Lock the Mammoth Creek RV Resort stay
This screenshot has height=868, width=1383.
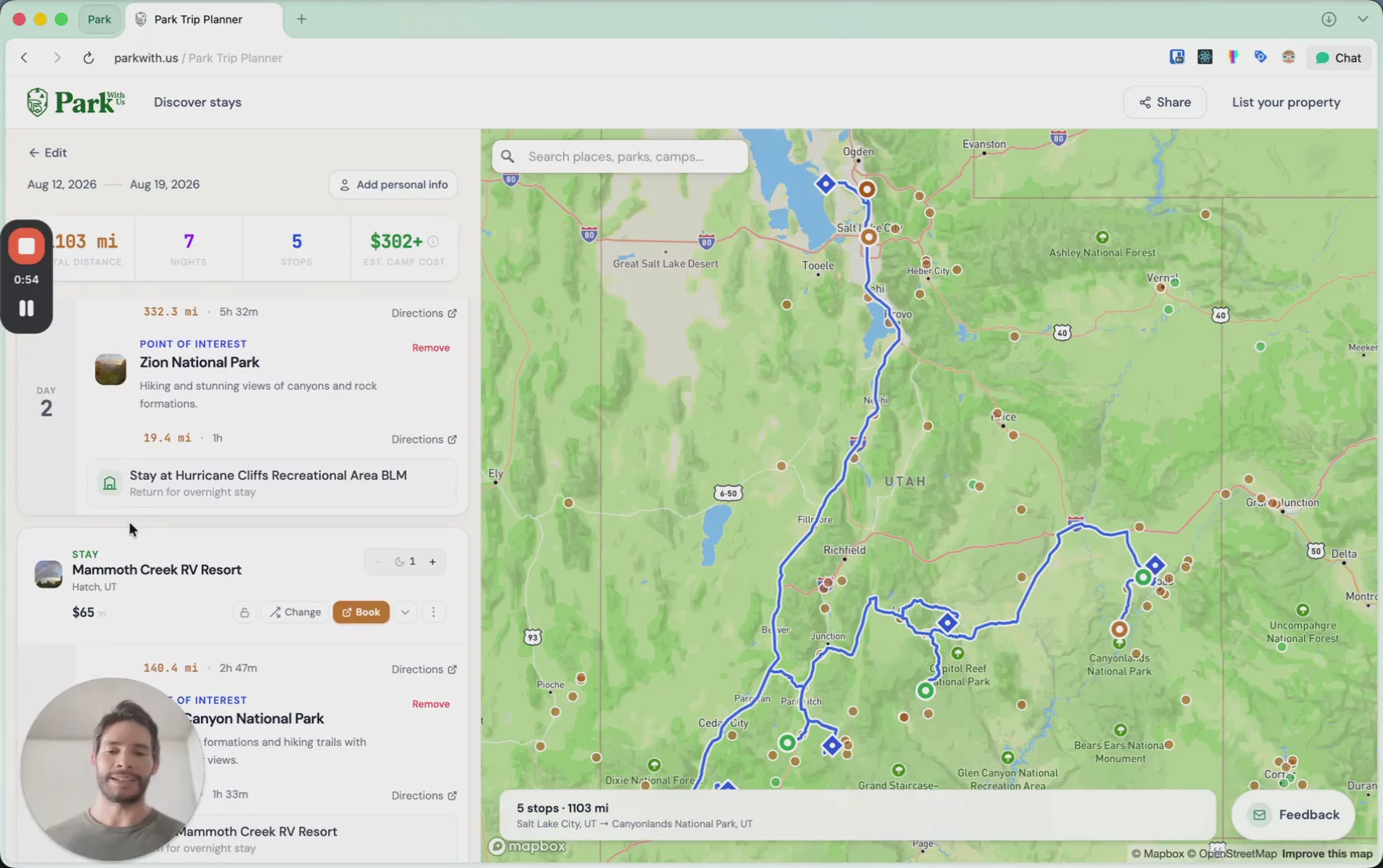pos(244,612)
